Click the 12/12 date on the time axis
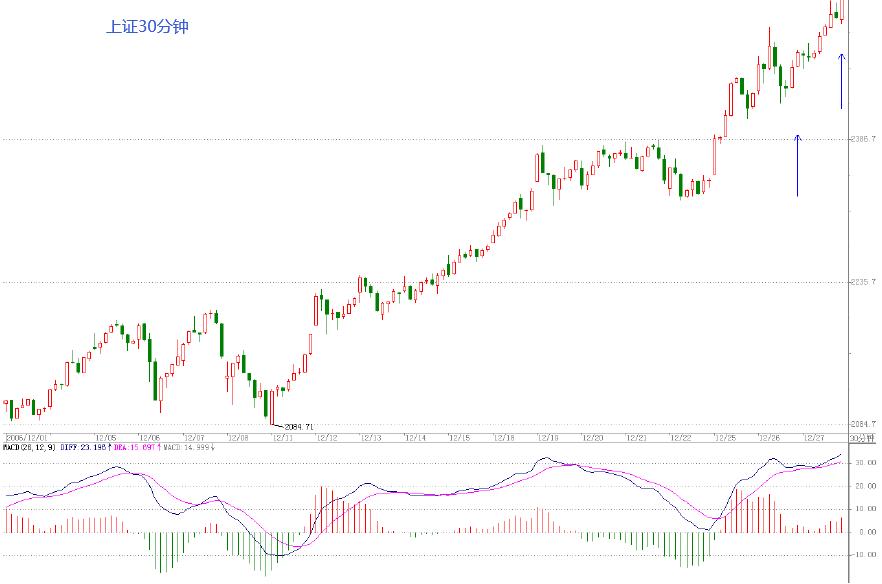The image size is (882, 584). click(x=327, y=437)
